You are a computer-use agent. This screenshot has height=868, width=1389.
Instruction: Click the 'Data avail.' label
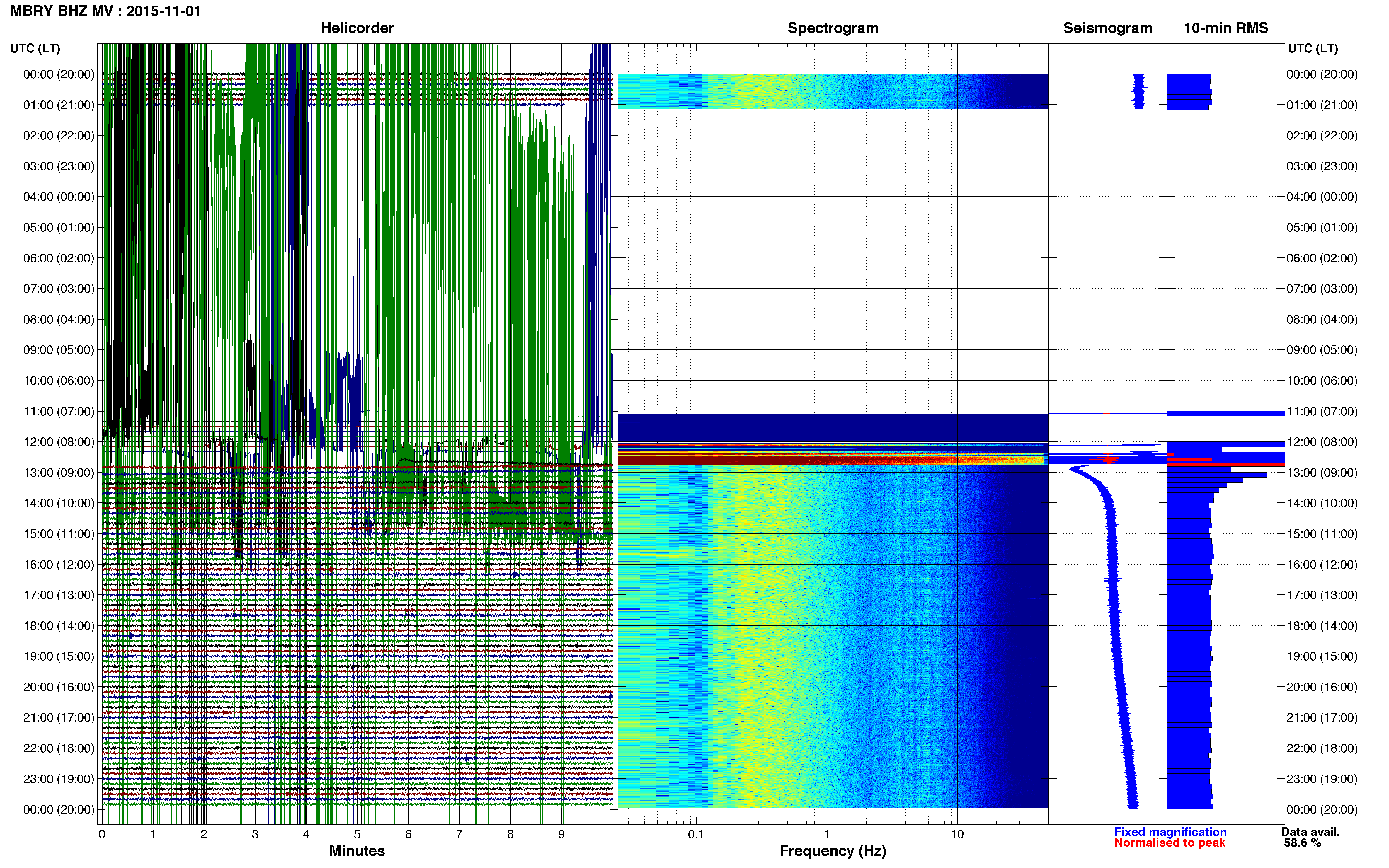click(1310, 832)
